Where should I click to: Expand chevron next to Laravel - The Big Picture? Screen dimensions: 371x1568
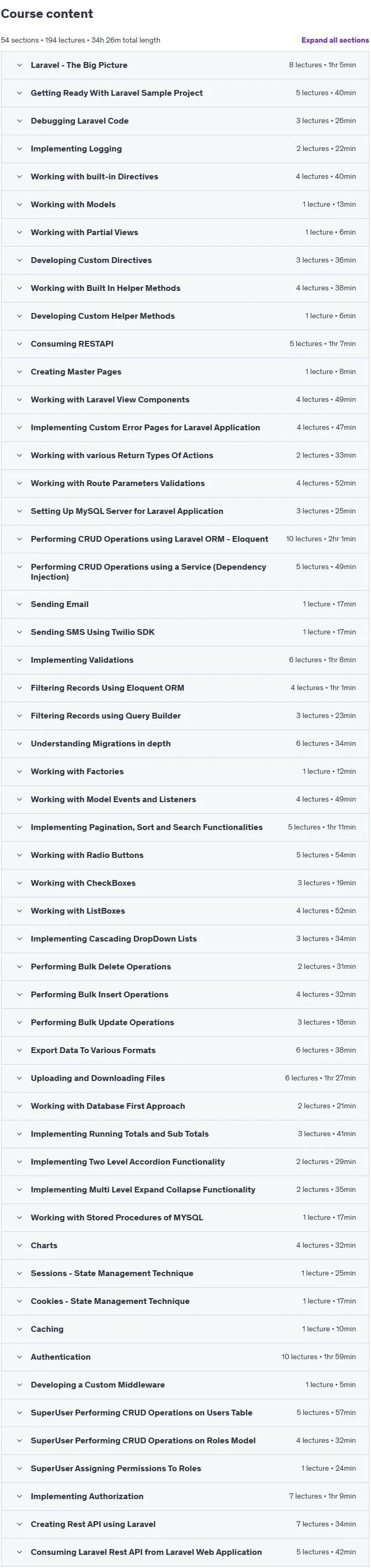pyautogui.click(x=19, y=65)
